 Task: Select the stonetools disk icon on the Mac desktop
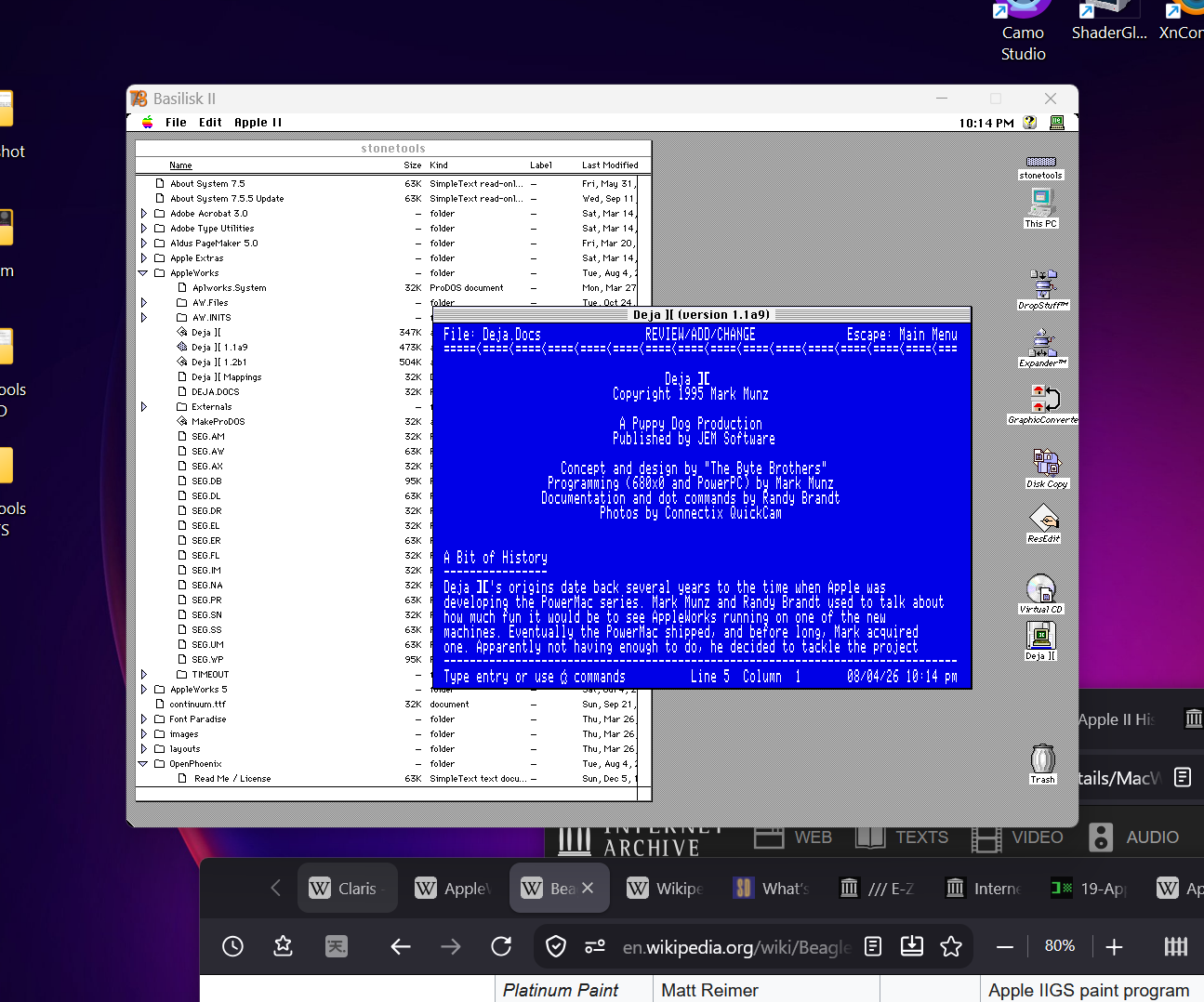(x=1040, y=167)
